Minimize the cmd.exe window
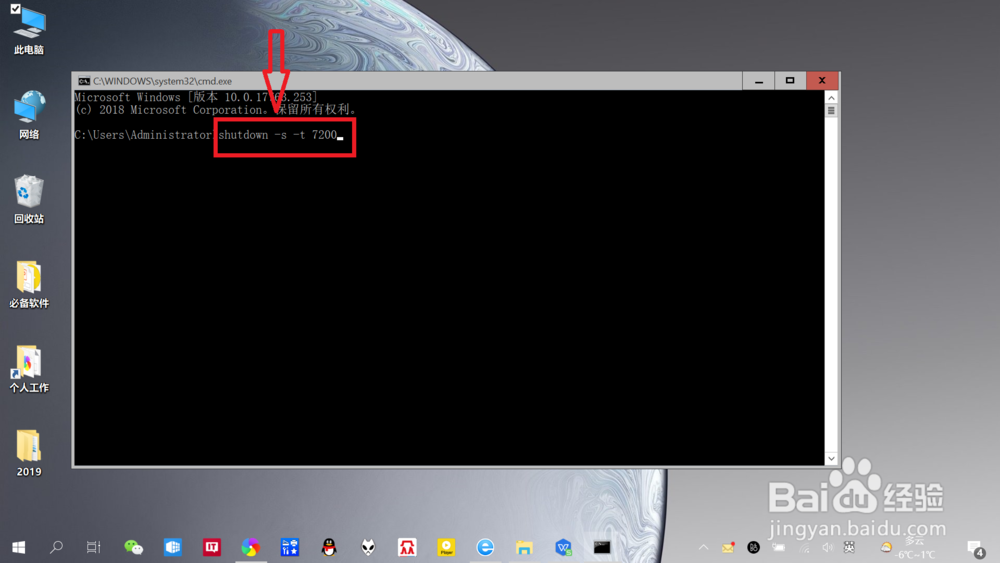Screen dimensions: 1000x563 758,81
